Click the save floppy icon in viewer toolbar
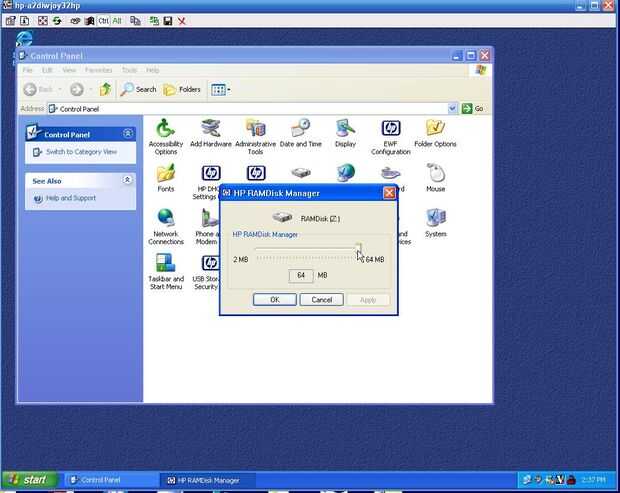 168,21
